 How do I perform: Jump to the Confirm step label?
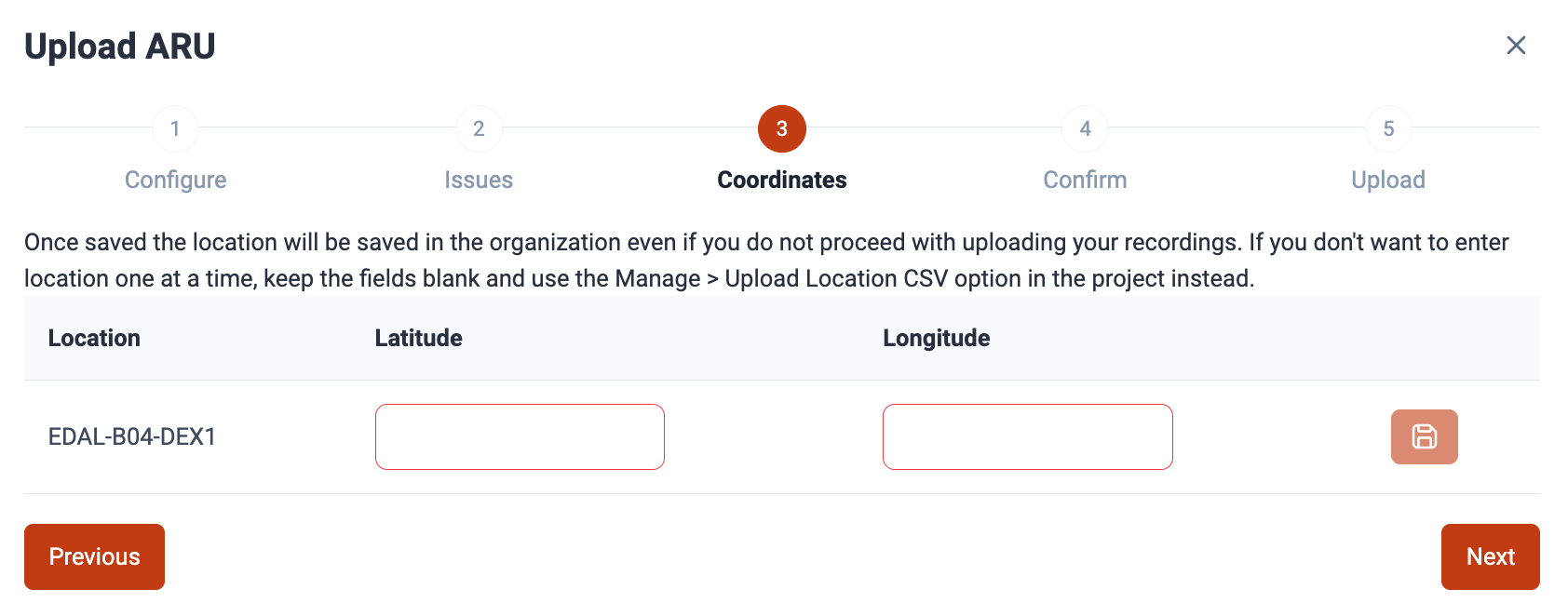(1085, 180)
